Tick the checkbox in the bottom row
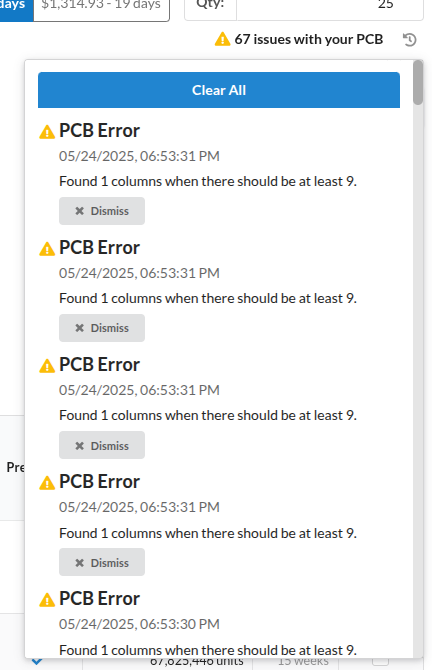Screen dimensions: 432x670 click(x=380, y=661)
